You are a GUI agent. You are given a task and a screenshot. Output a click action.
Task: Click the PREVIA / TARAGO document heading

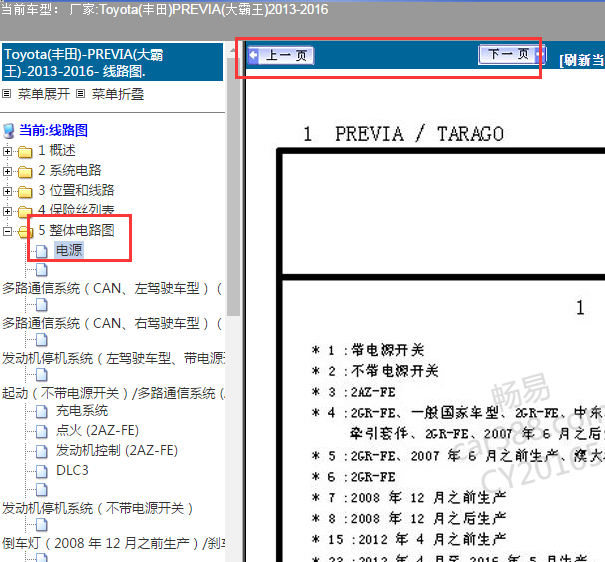coord(419,134)
